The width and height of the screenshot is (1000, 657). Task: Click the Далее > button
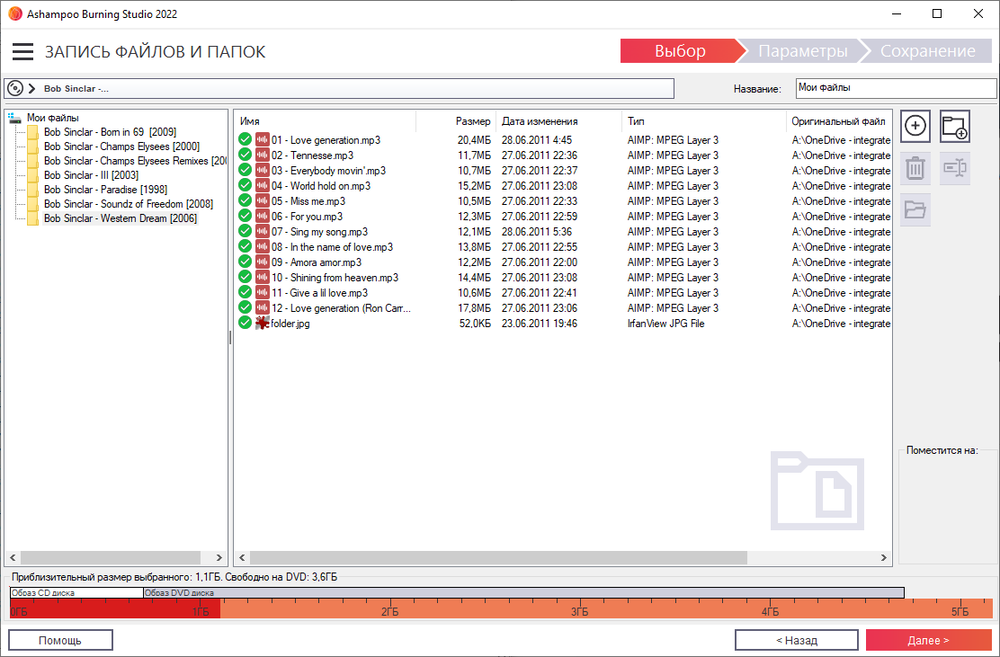928,640
